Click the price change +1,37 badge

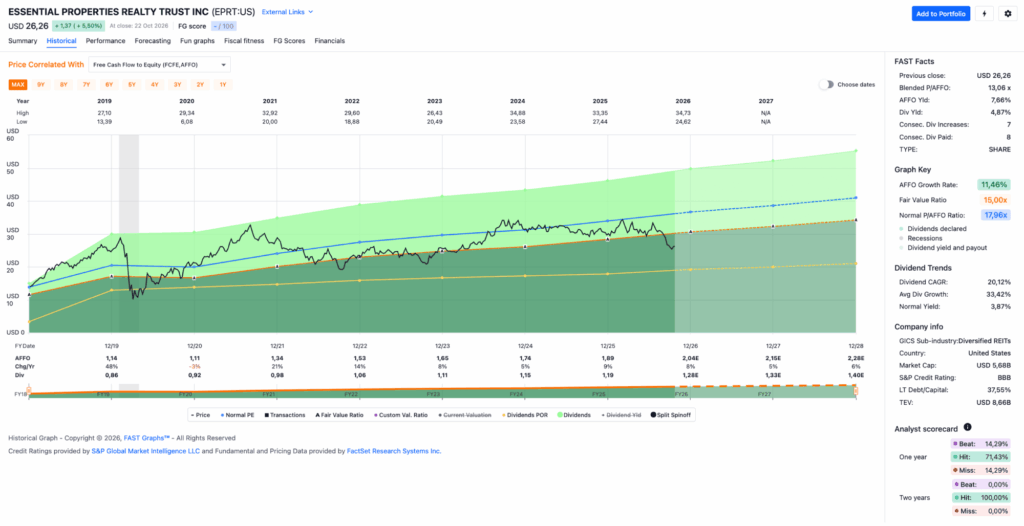(x=77, y=26)
